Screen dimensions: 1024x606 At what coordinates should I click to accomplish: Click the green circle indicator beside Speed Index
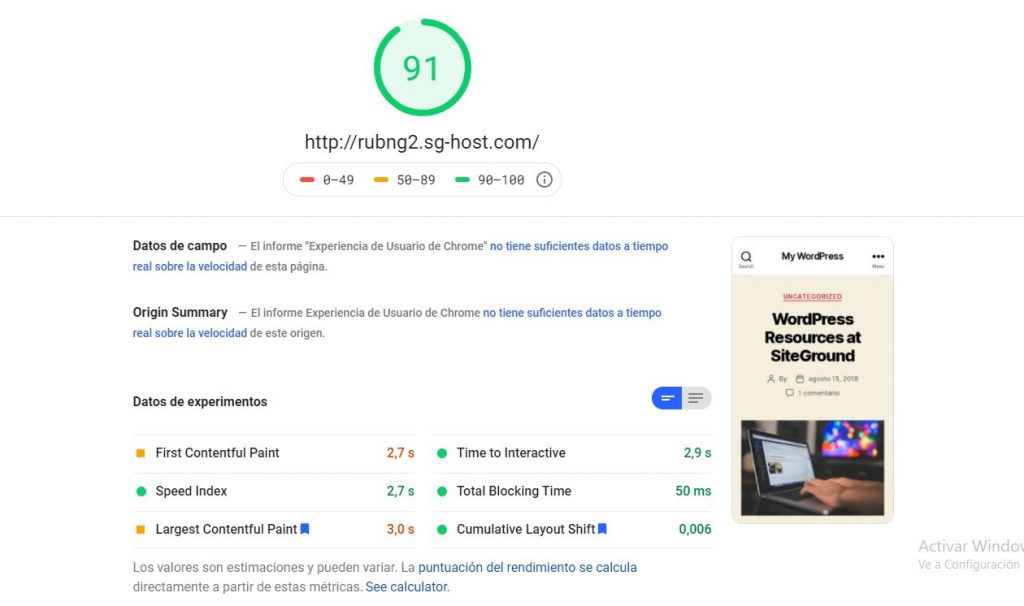tap(140, 491)
